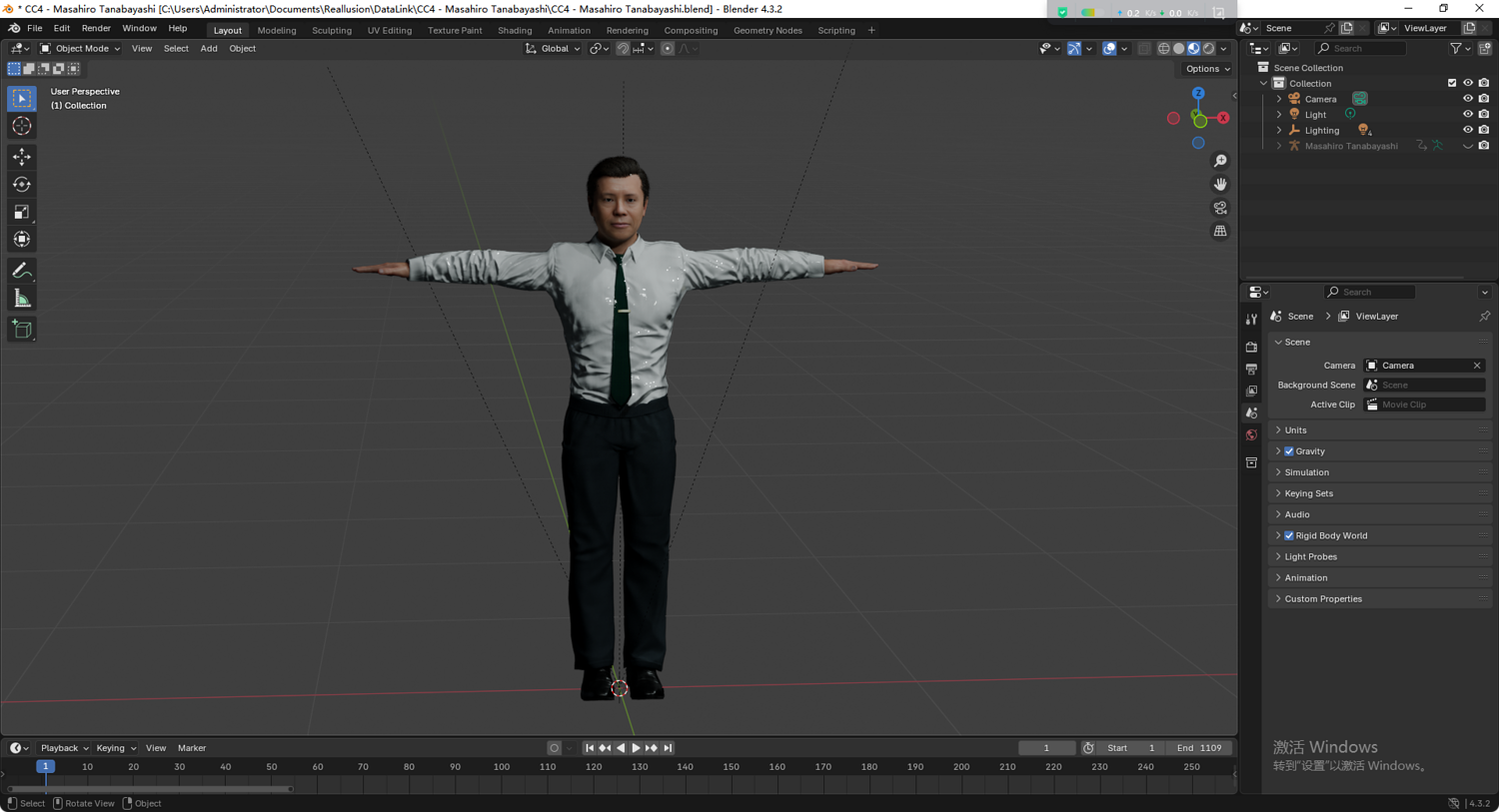
Task: Open the Render menu
Action: pos(96,29)
